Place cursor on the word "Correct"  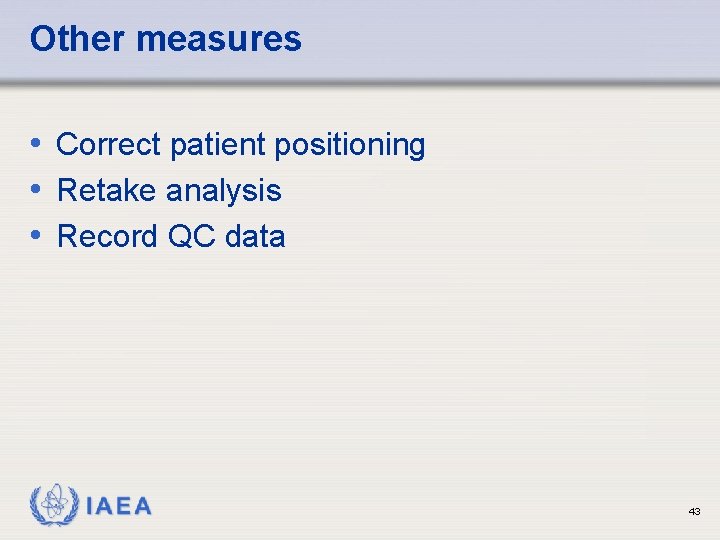pos(109,145)
